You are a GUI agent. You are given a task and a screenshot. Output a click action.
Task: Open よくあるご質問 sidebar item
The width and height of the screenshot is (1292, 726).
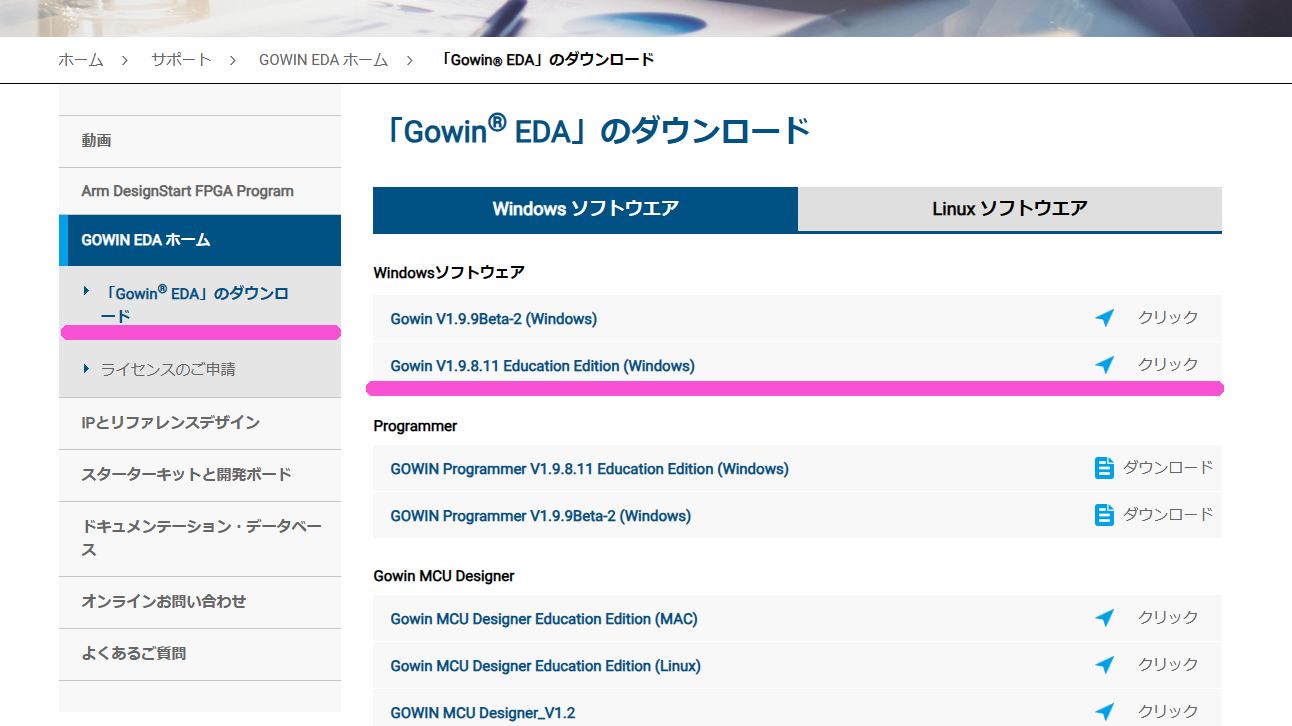coord(200,654)
